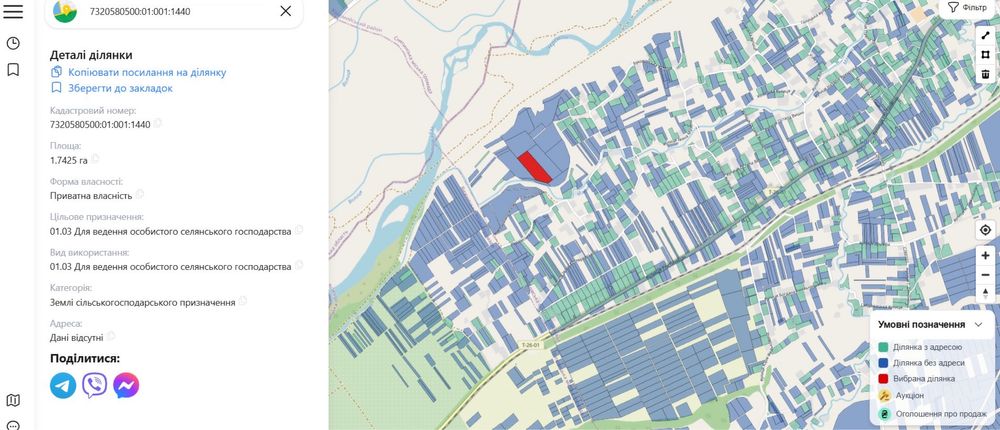1000x430 pixels.
Task: Share the parcel via Messenger
Action: click(126, 385)
